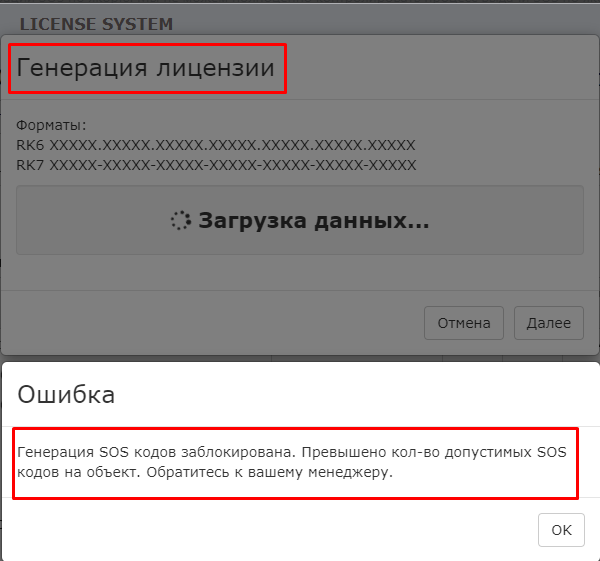Click the RK7 prefix label
The height and width of the screenshot is (561, 600).
(x=30, y=164)
